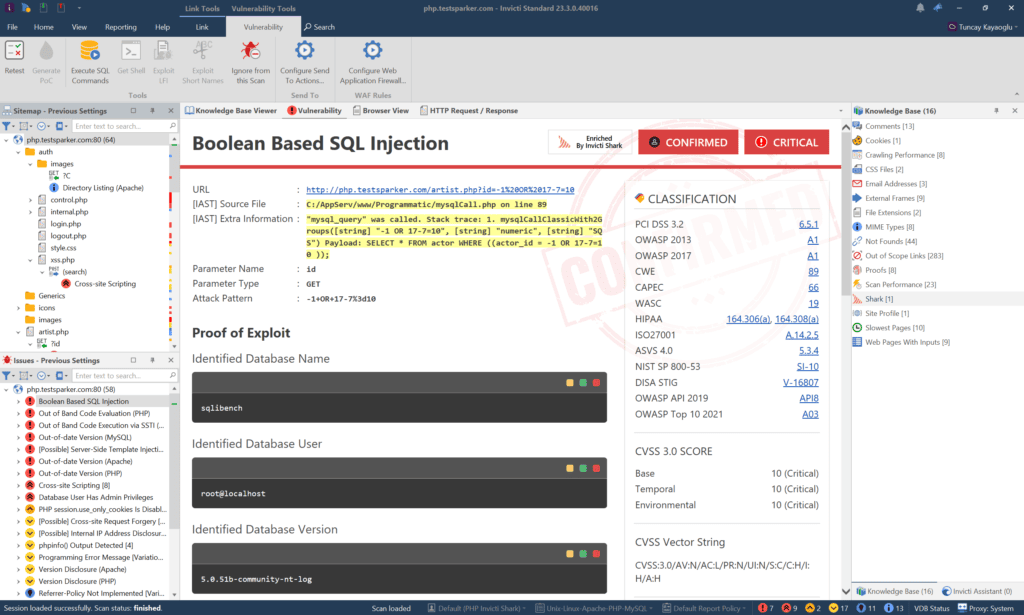Screen dimensions: 1024x615
Task: Open the notifications bell icon
Action: coord(920,8)
